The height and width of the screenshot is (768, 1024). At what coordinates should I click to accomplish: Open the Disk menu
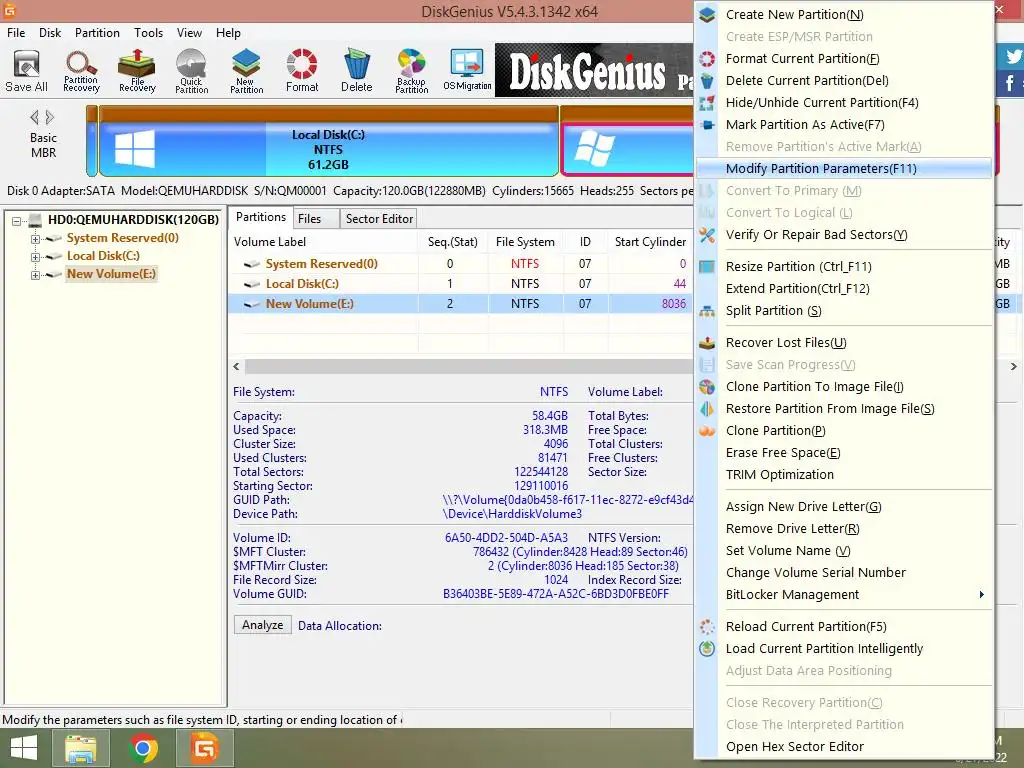50,33
